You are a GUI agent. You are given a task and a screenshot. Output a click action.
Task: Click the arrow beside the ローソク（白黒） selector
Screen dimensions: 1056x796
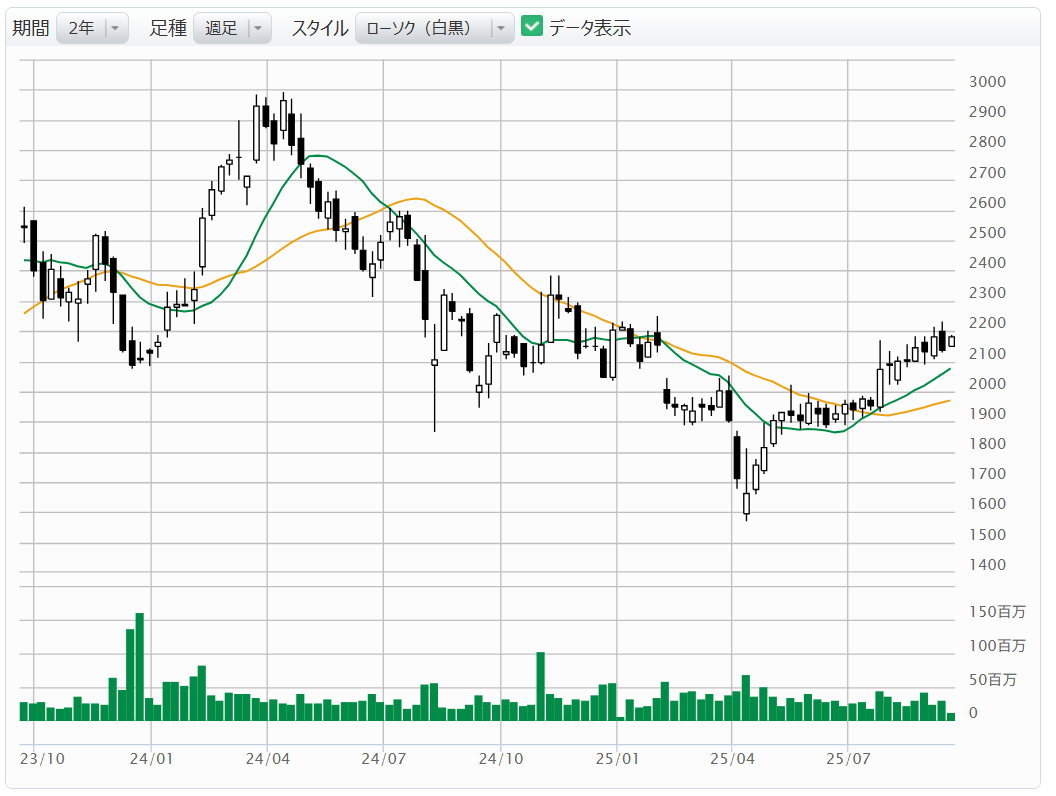click(501, 28)
